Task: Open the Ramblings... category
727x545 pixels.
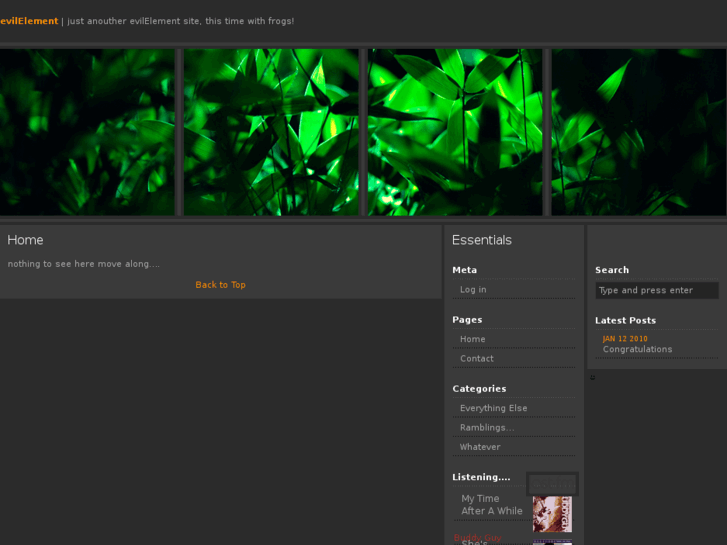Action: [x=487, y=428]
